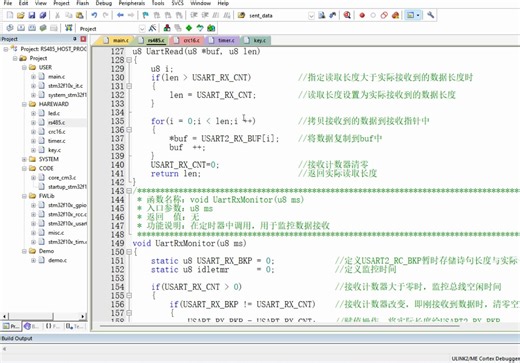Insert a breakpoint with the red dot icon
This screenshot has height=363, width=520.
point(362,15)
